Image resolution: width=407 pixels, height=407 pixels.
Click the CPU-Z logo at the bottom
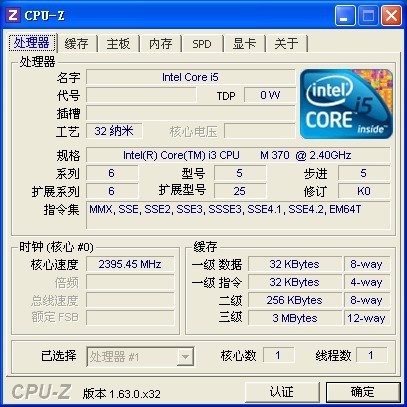41,392
